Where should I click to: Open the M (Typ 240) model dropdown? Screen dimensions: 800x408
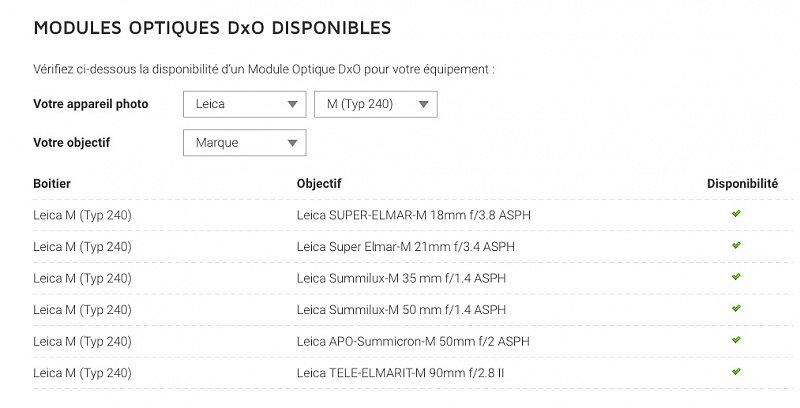click(376, 105)
